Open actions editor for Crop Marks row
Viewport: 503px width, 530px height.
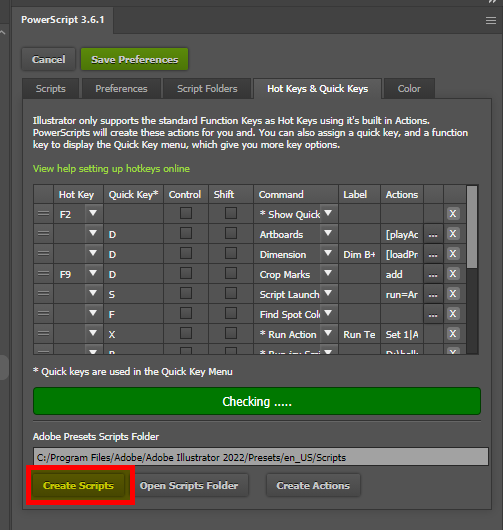coord(433,274)
